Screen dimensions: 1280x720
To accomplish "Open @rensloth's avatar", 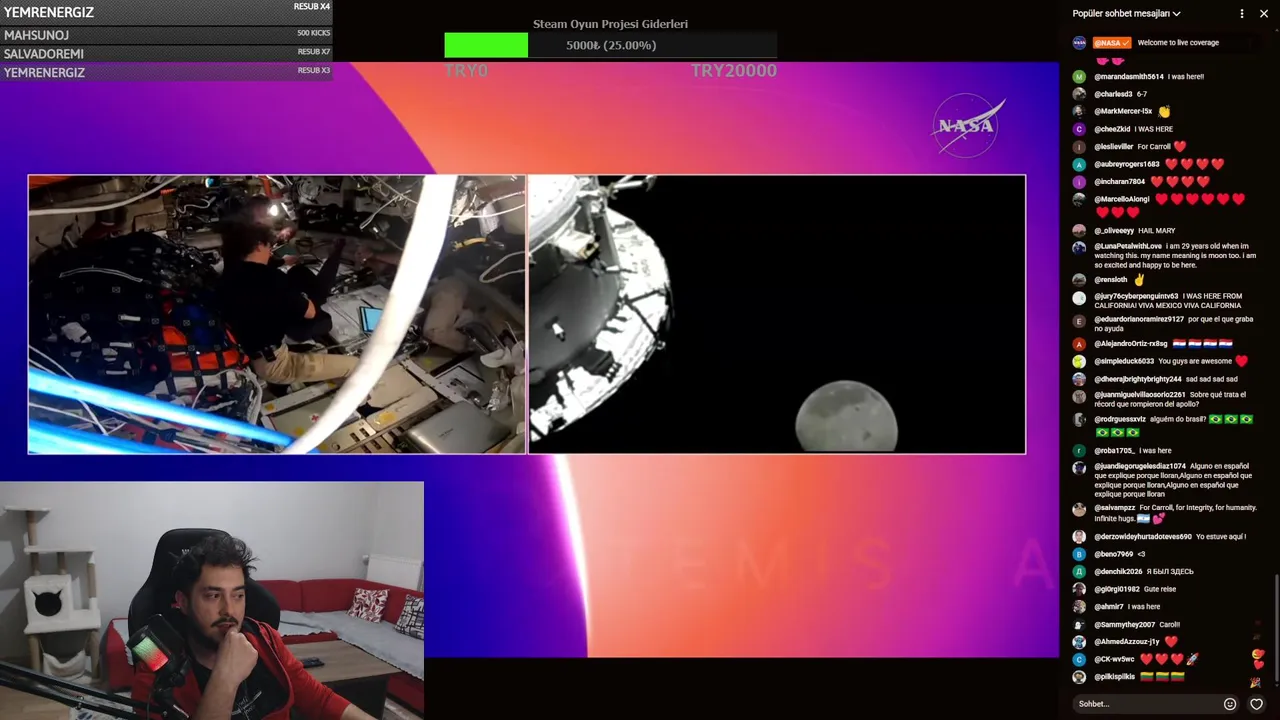I will (x=1079, y=280).
